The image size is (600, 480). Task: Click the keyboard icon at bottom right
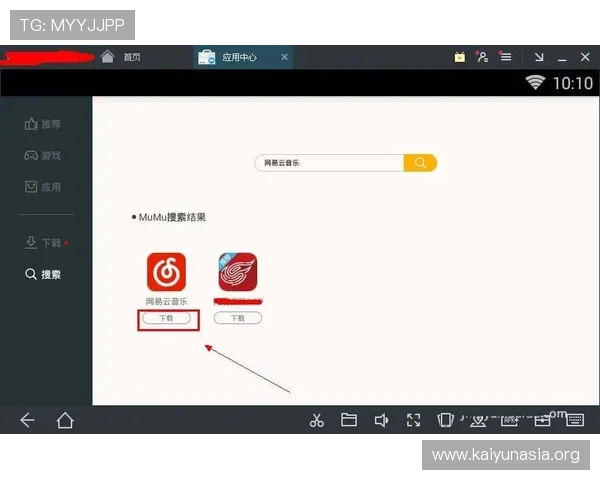(x=575, y=420)
